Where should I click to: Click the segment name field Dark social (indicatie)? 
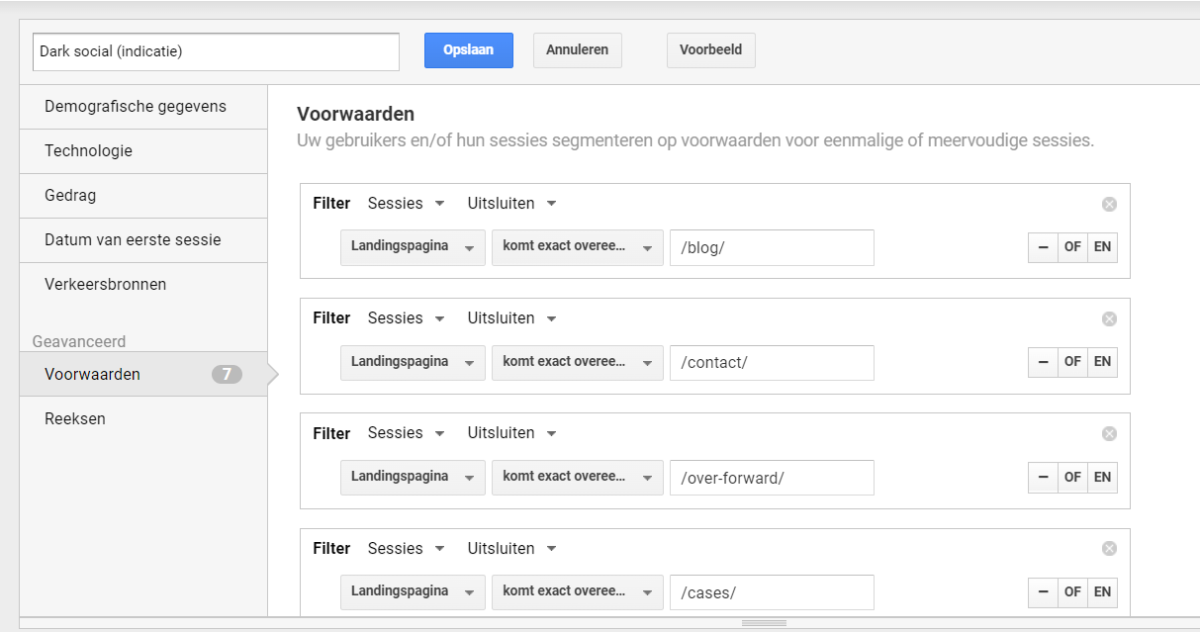(215, 52)
